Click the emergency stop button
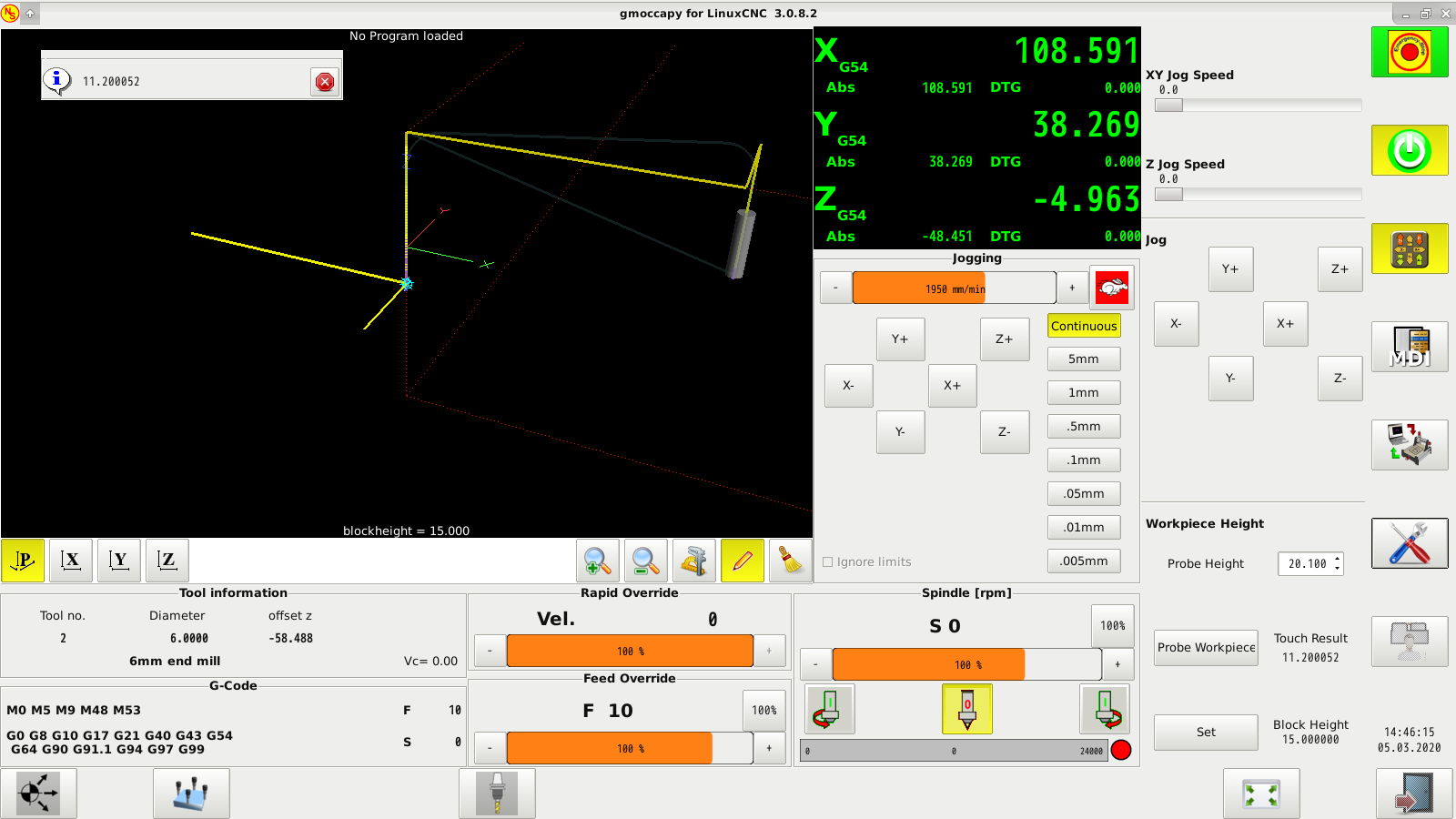This screenshot has width=1456, height=819. click(x=1410, y=52)
